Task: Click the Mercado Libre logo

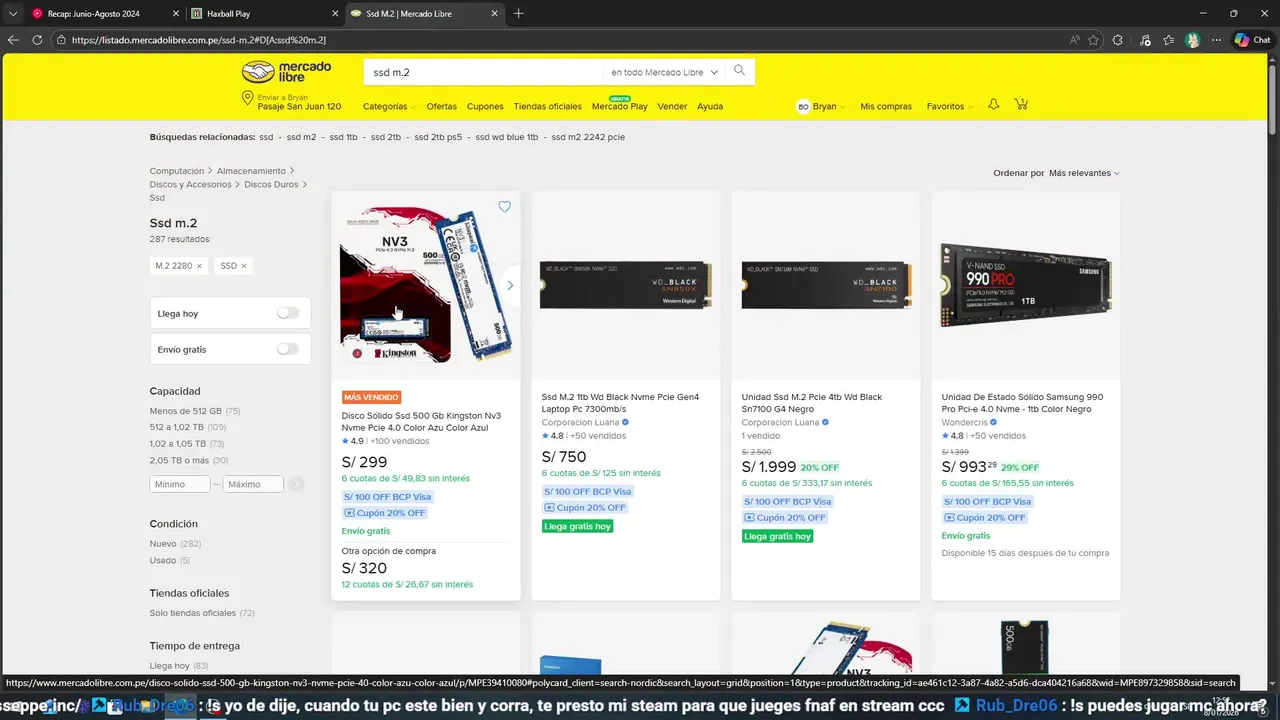Action: pyautogui.click(x=287, y=71)
